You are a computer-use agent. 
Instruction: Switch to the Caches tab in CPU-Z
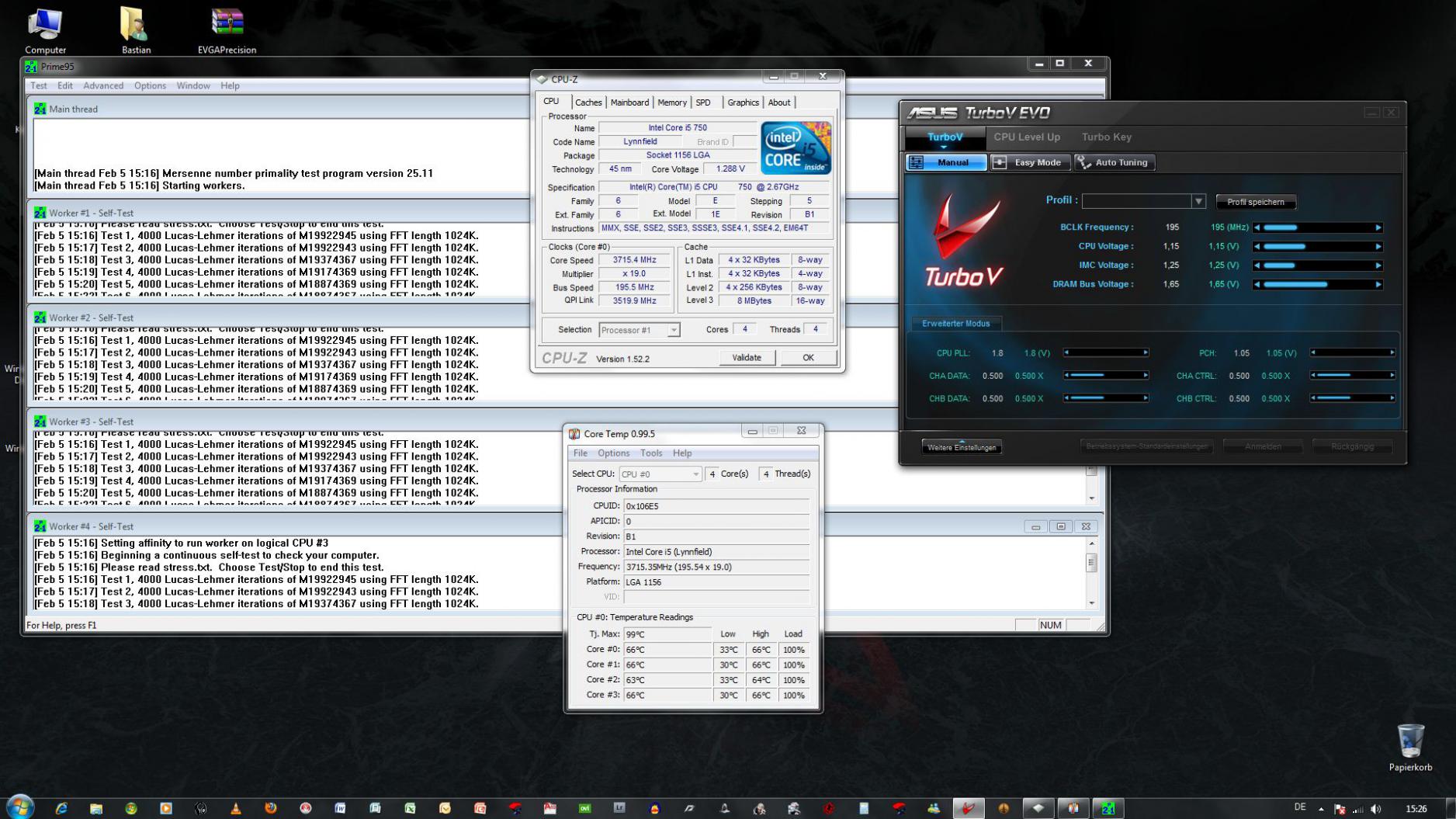588,102
